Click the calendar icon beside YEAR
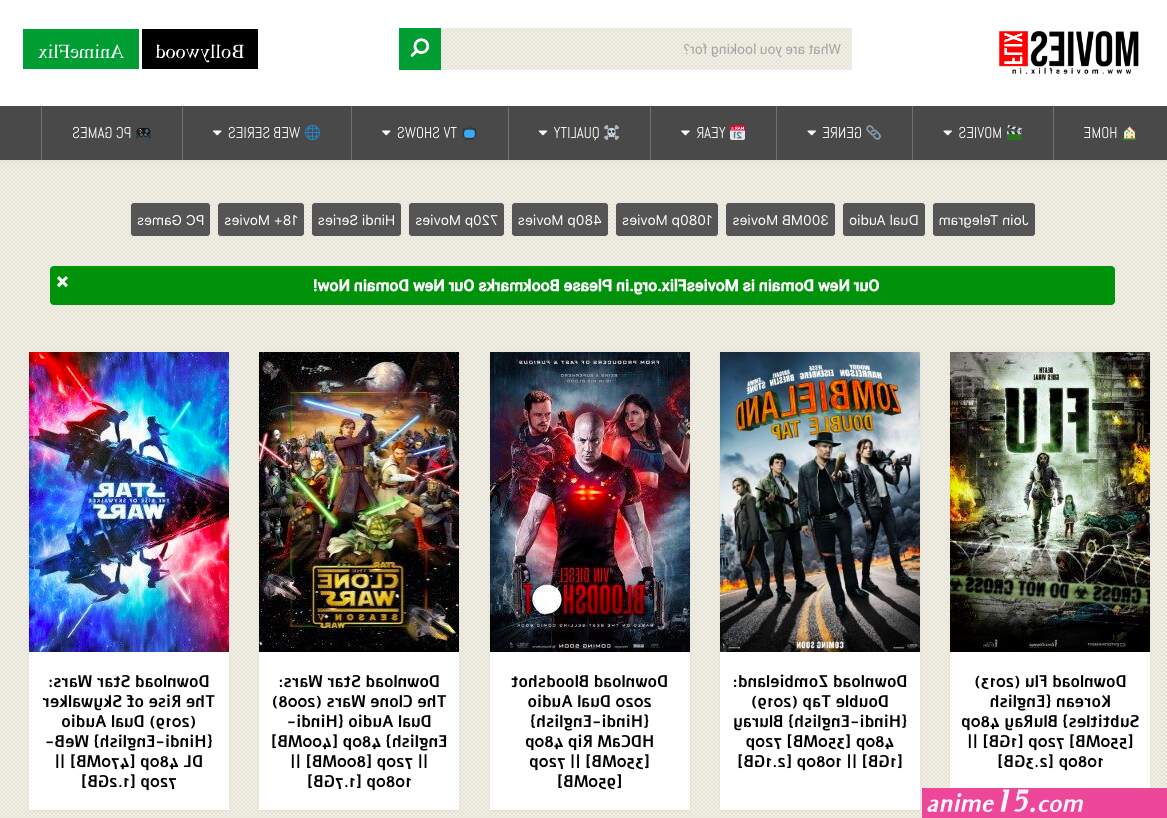The width and height of the screenshot is (1167, 818). point(738,132)
